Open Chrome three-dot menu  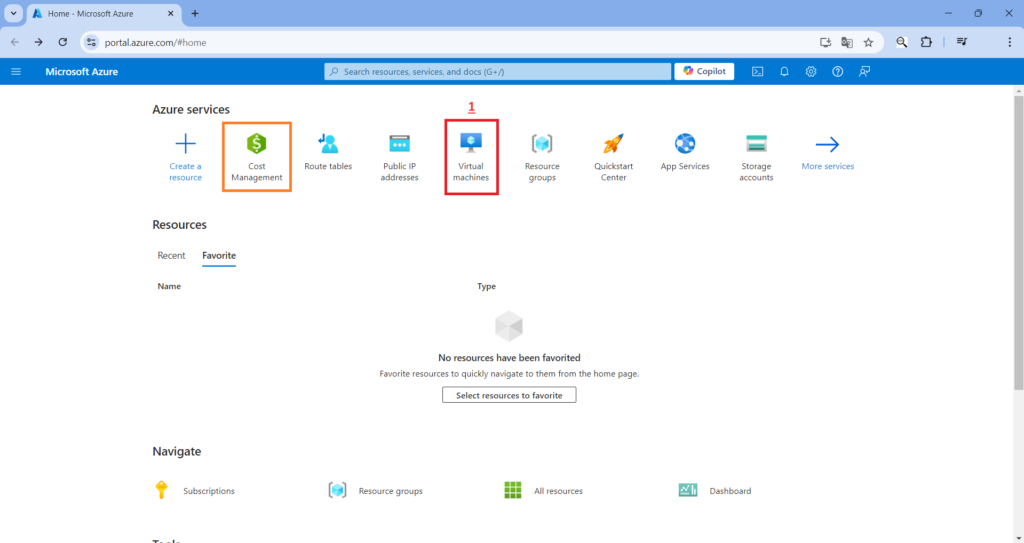(x=1009, y=42)
